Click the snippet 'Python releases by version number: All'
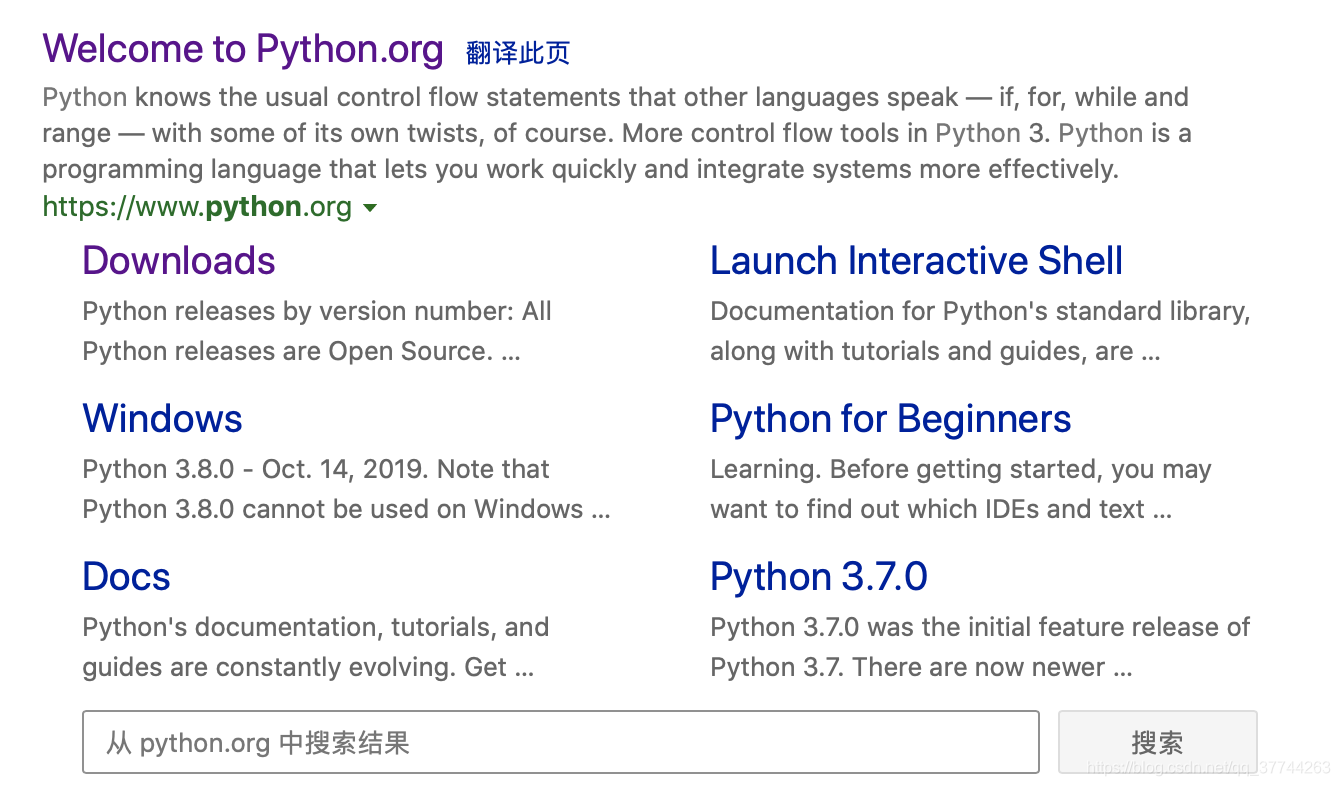 click(x=317, y=311)
